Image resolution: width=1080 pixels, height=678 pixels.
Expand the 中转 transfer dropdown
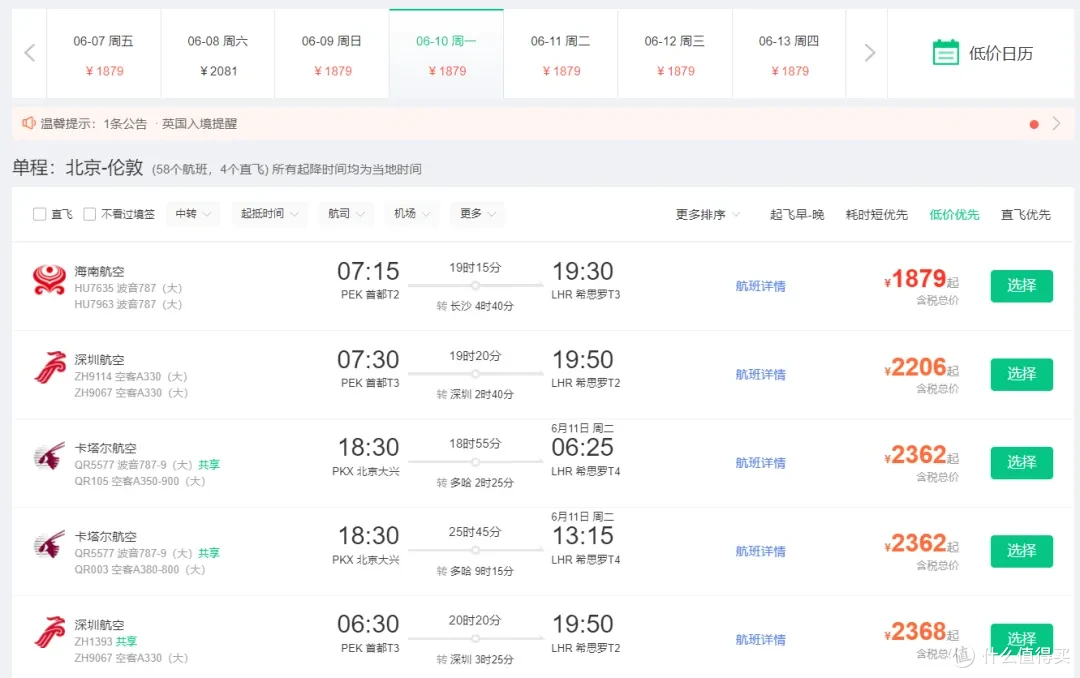(x=194, y=214)
